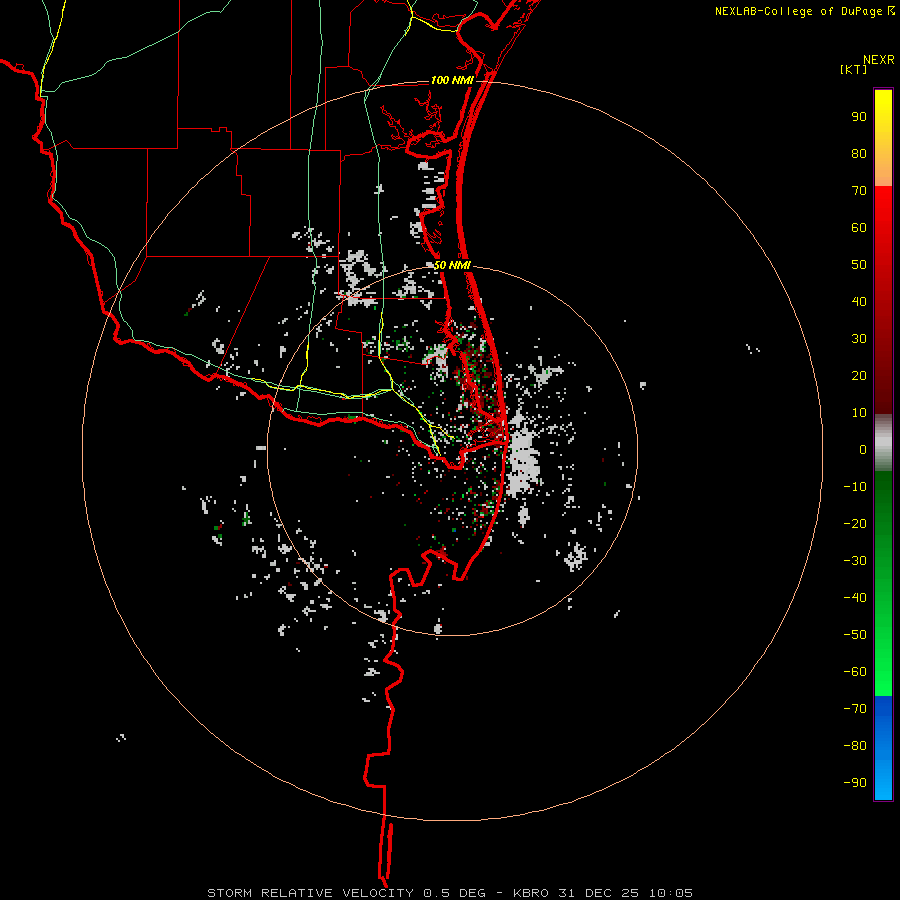Click the 90 value on the velocity scale
This screenshot has width=900, height=900.
point(859,117)
